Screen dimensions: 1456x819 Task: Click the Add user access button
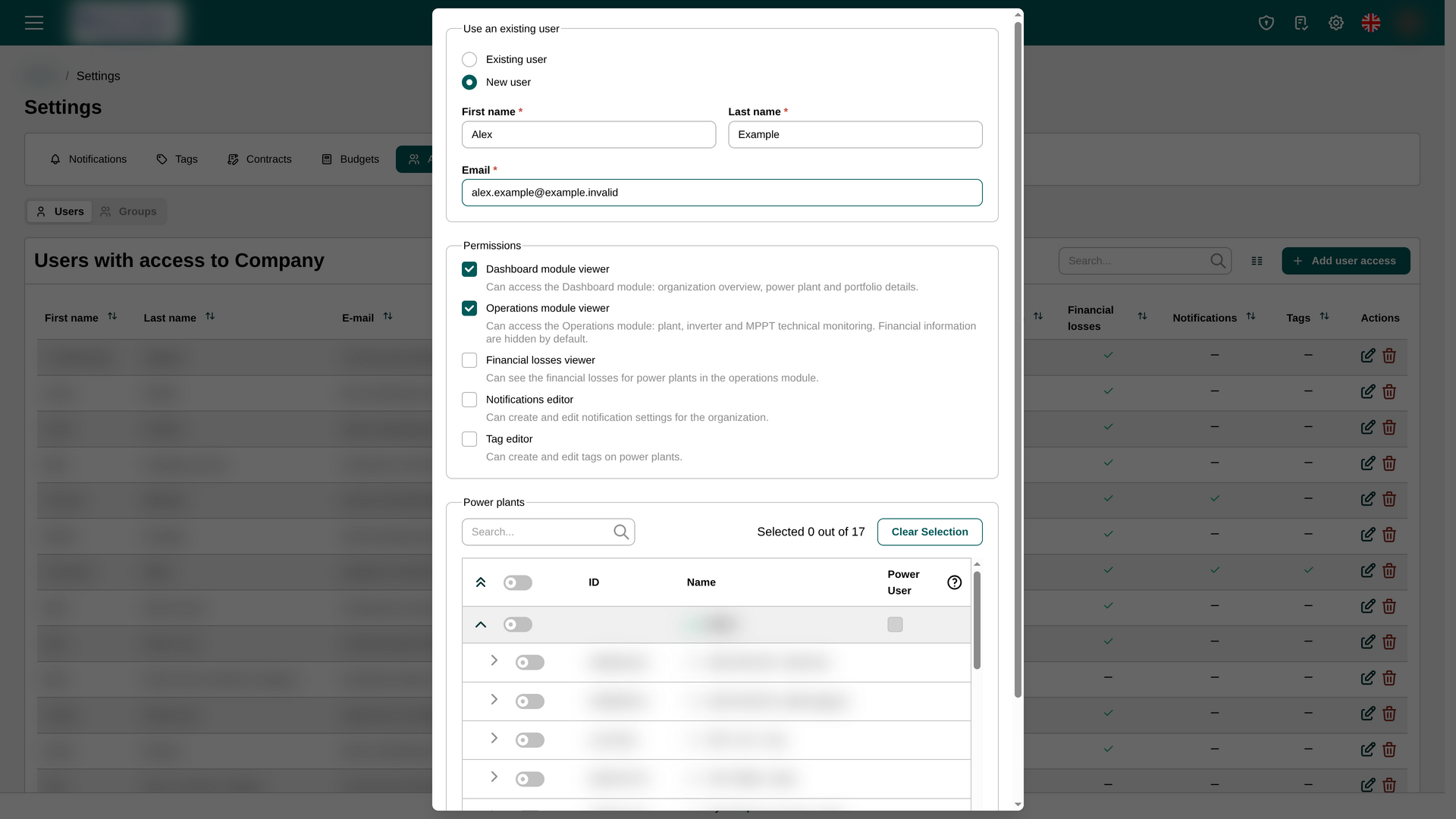coord(1346,261)
